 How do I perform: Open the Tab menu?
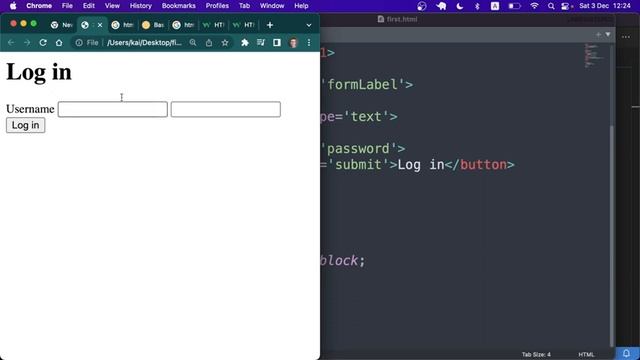coord(244,6)
